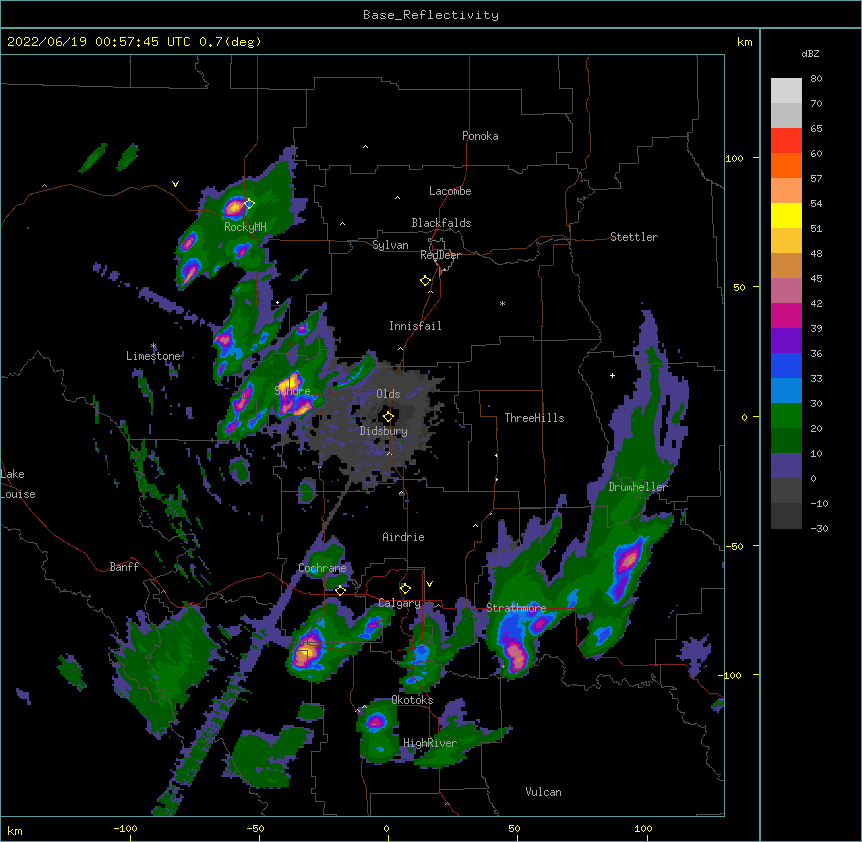Click the Limestone label
The height and width of the screenshot is (842, 862).
point(153,356)
